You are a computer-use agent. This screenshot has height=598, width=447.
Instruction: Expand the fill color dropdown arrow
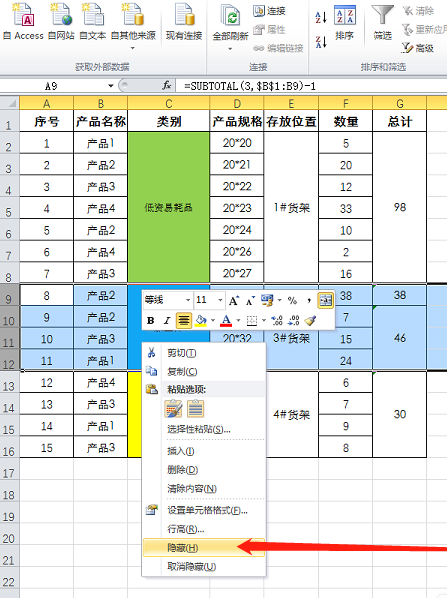click(x=213, y=320)
